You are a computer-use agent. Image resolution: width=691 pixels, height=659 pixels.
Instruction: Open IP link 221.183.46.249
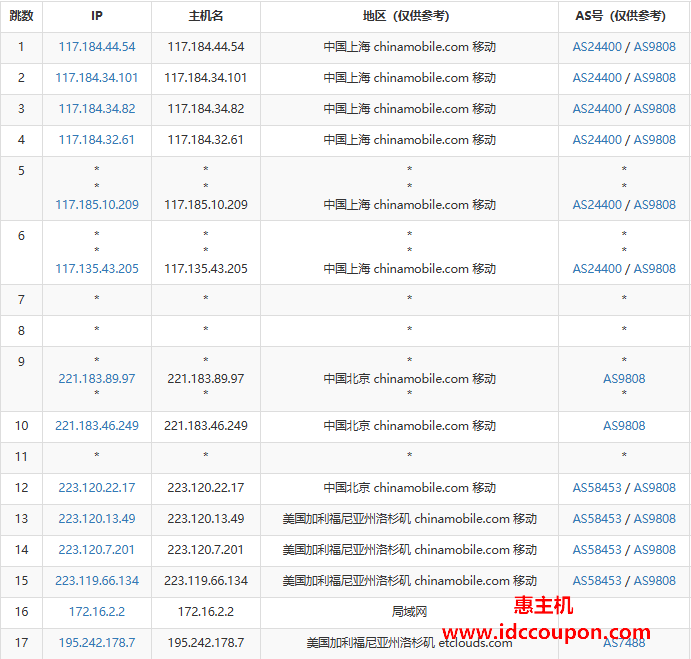pyautogui.click(x=97, y=426)
